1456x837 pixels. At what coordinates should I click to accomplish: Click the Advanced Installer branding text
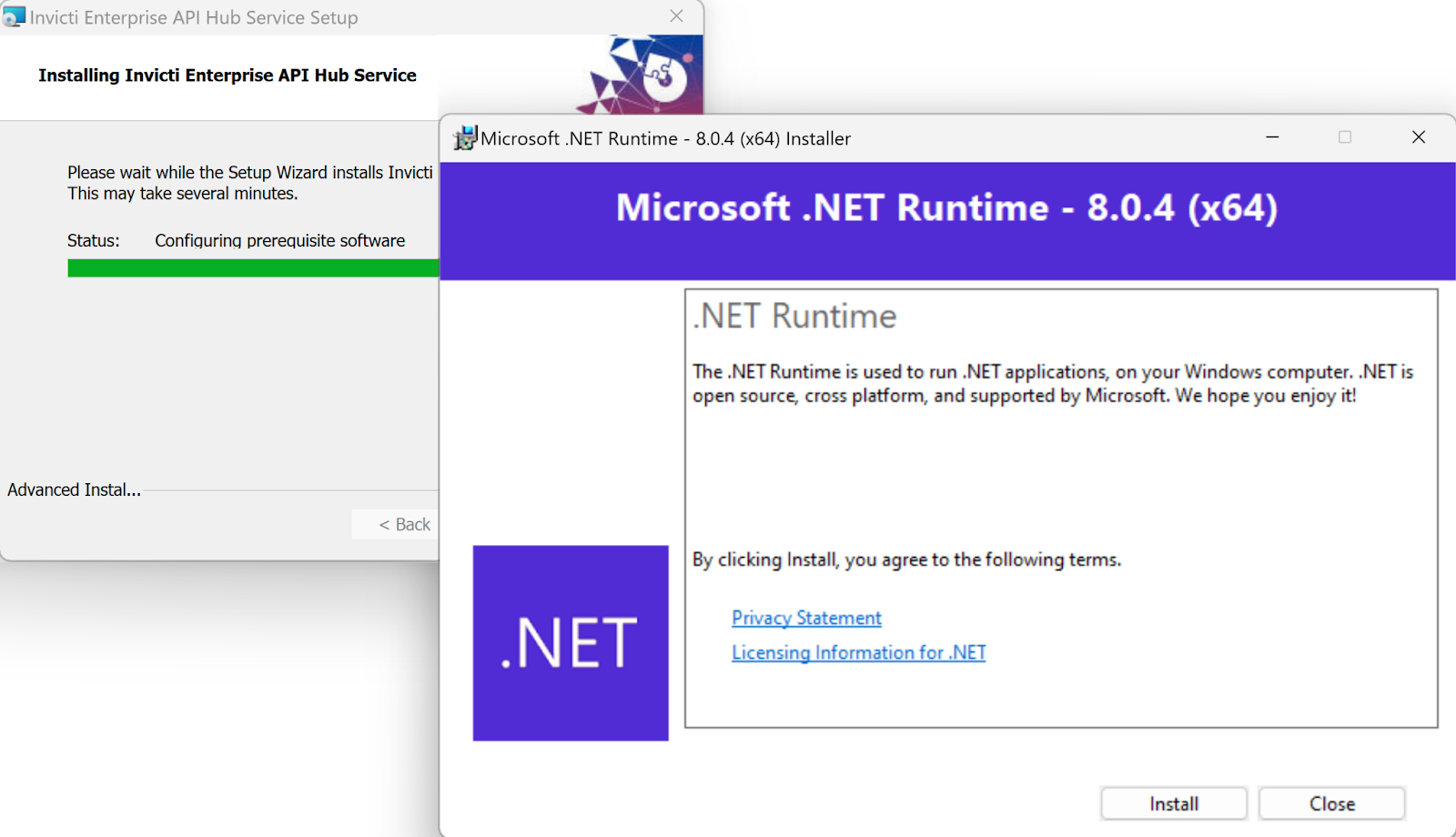pos(73,489)
